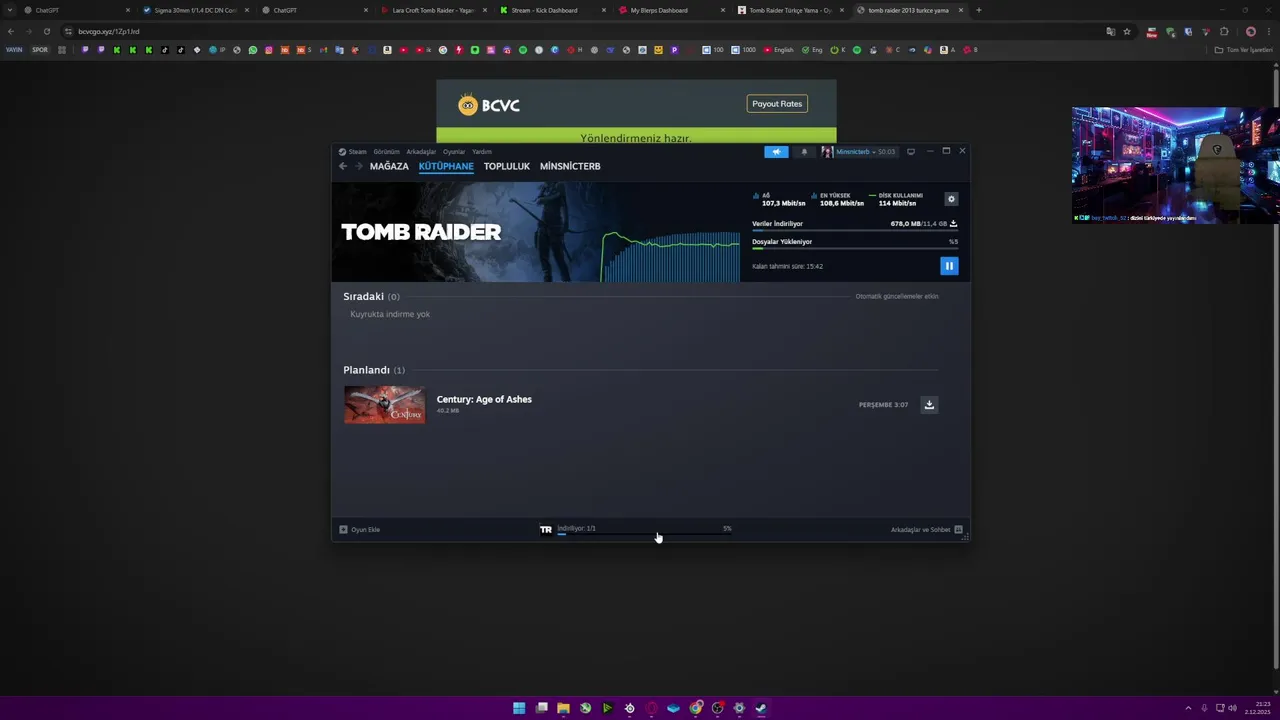Open Steam notifications bell
The image size is (1280, 720).
pos(804,152)
